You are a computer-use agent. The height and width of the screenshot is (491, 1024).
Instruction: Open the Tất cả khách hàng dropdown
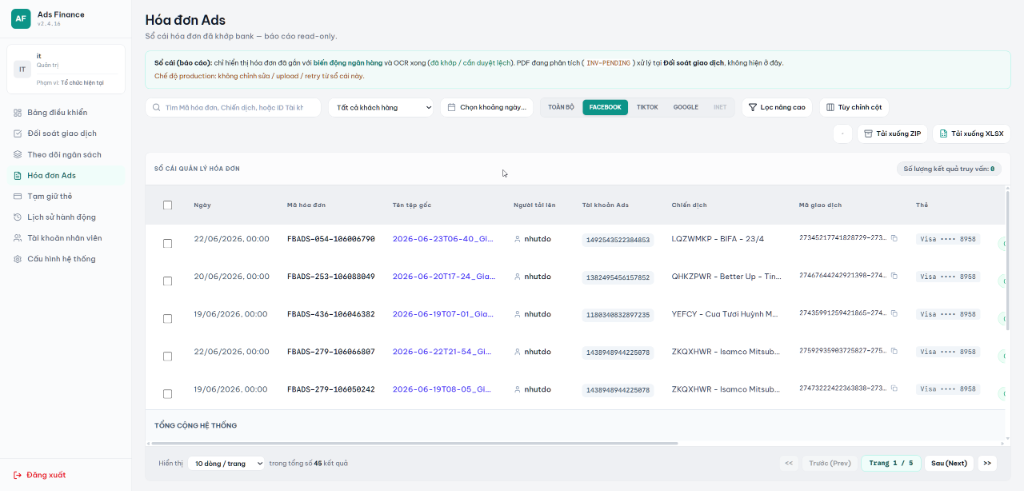[381, 107]
